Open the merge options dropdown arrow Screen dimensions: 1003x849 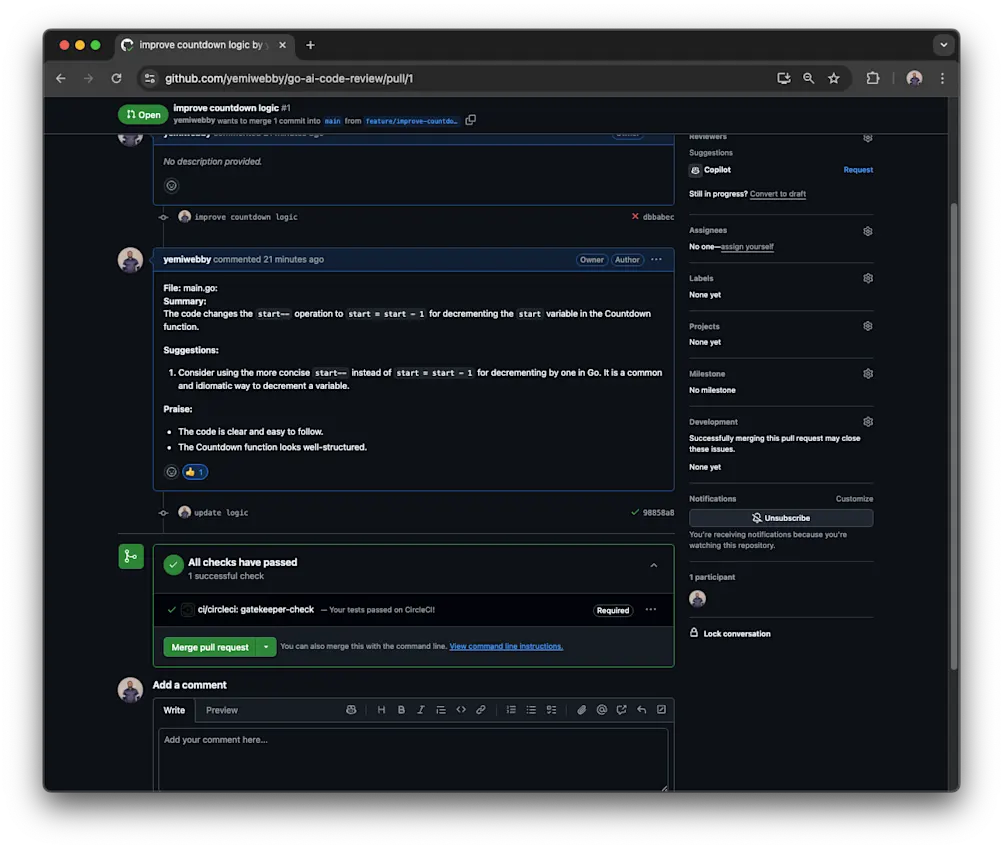(x=266, y=646)
